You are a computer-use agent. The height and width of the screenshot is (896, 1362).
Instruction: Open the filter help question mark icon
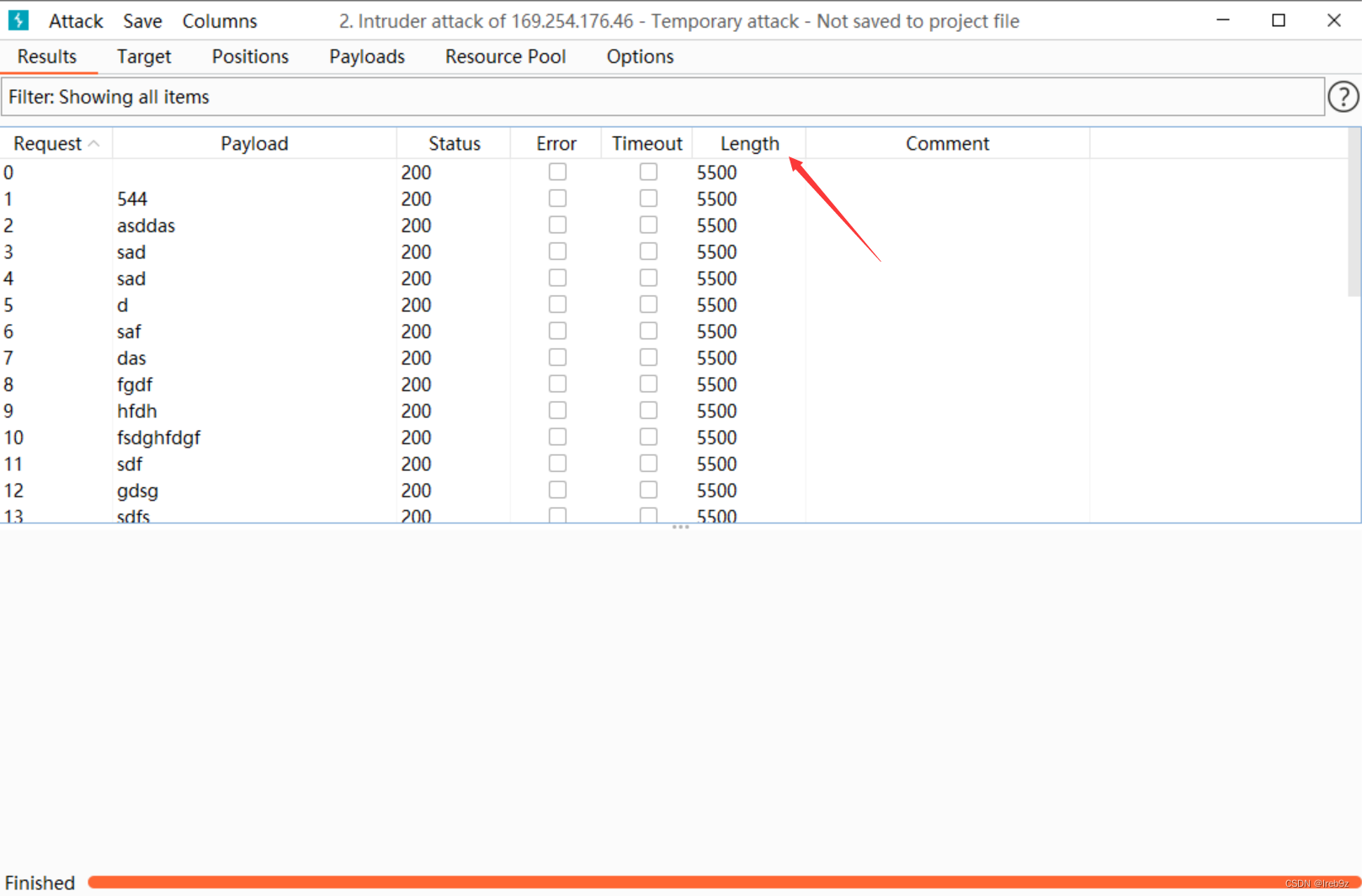coord(1343,97)
